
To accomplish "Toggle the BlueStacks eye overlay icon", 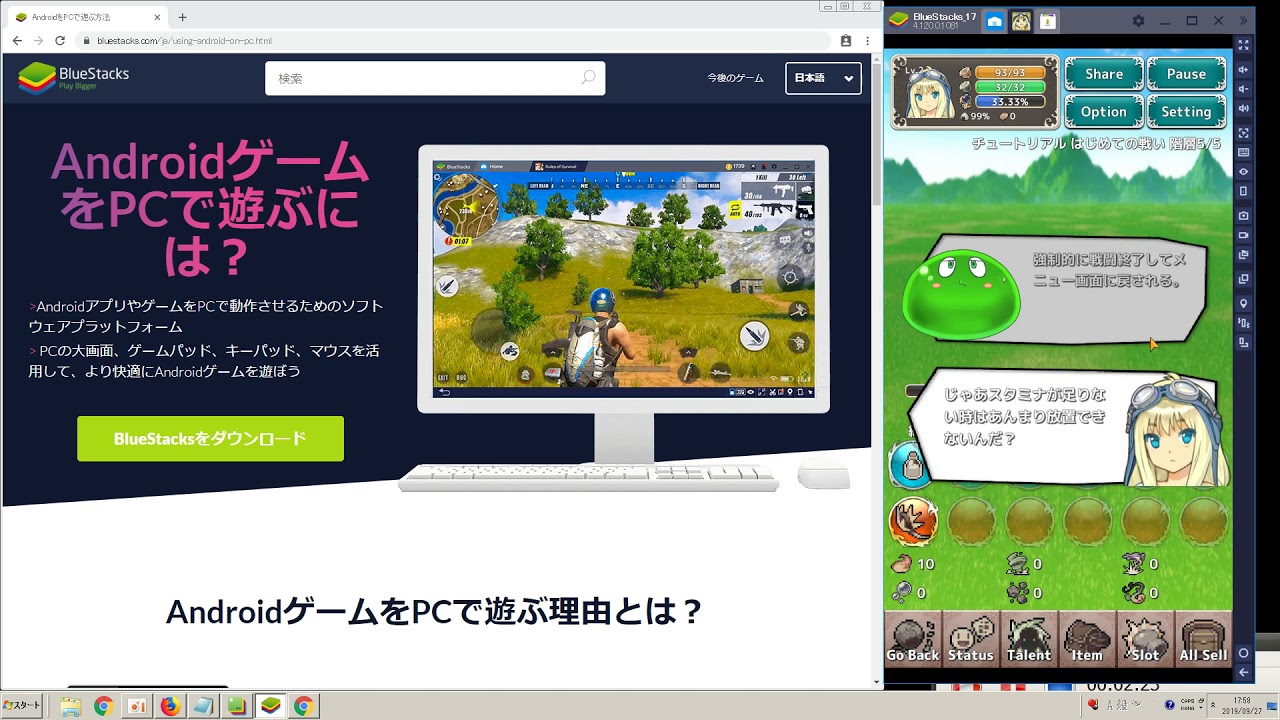I will tap(1243, 172).
